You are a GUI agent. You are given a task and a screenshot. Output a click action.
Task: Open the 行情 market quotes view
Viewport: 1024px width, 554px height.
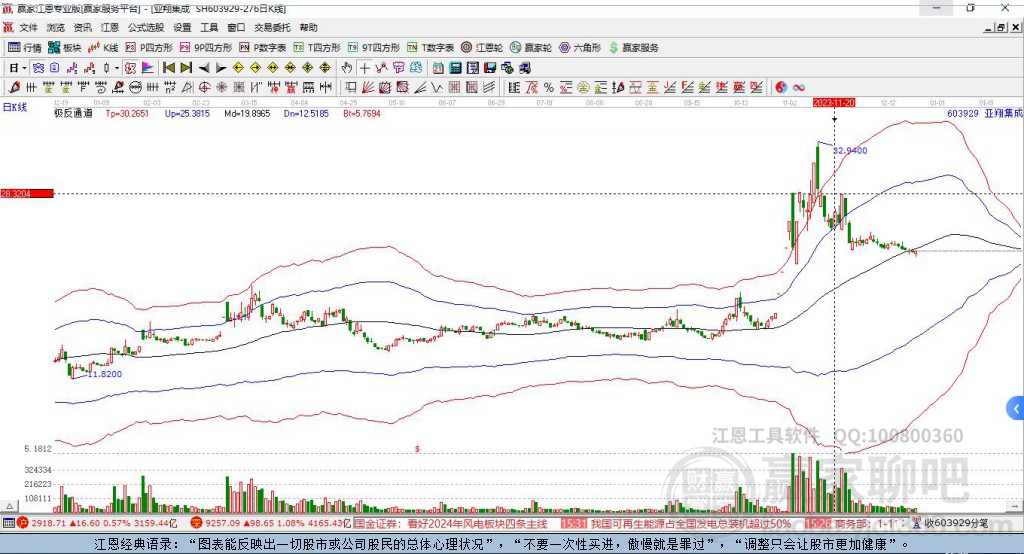pyautogui.click(x=24, y=48)
